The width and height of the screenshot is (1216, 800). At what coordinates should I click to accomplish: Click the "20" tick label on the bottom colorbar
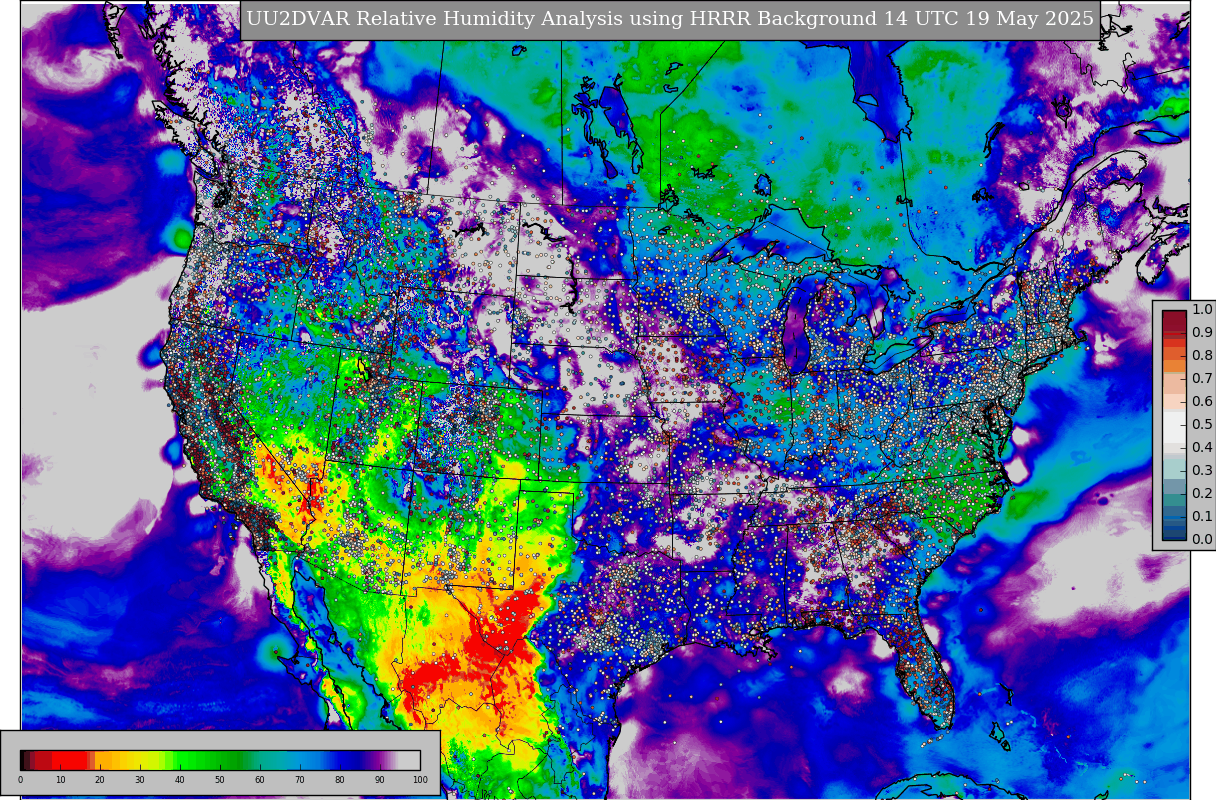click(x=100, y=780)
